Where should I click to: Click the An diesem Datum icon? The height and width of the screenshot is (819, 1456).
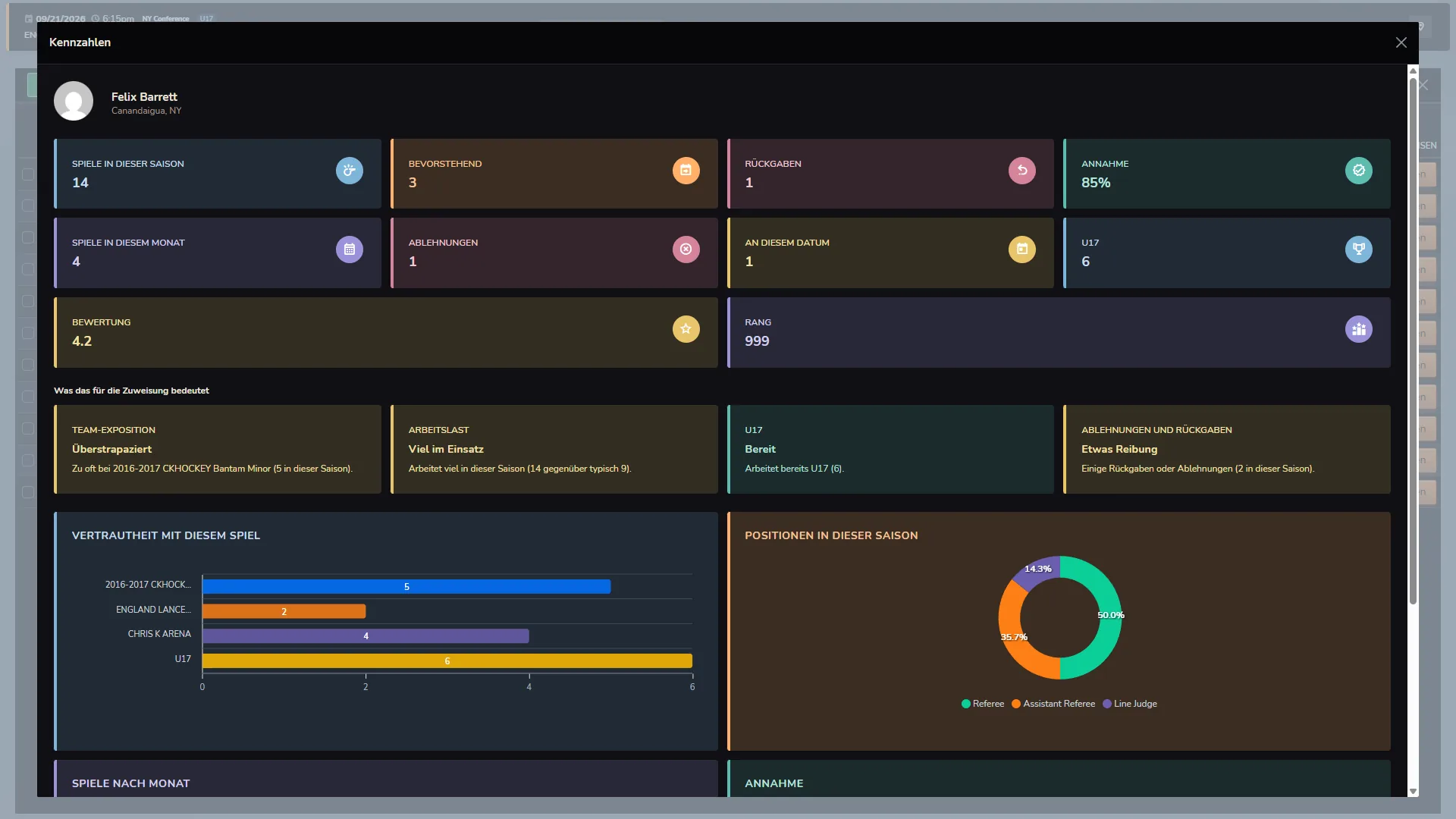point(1022,249)
